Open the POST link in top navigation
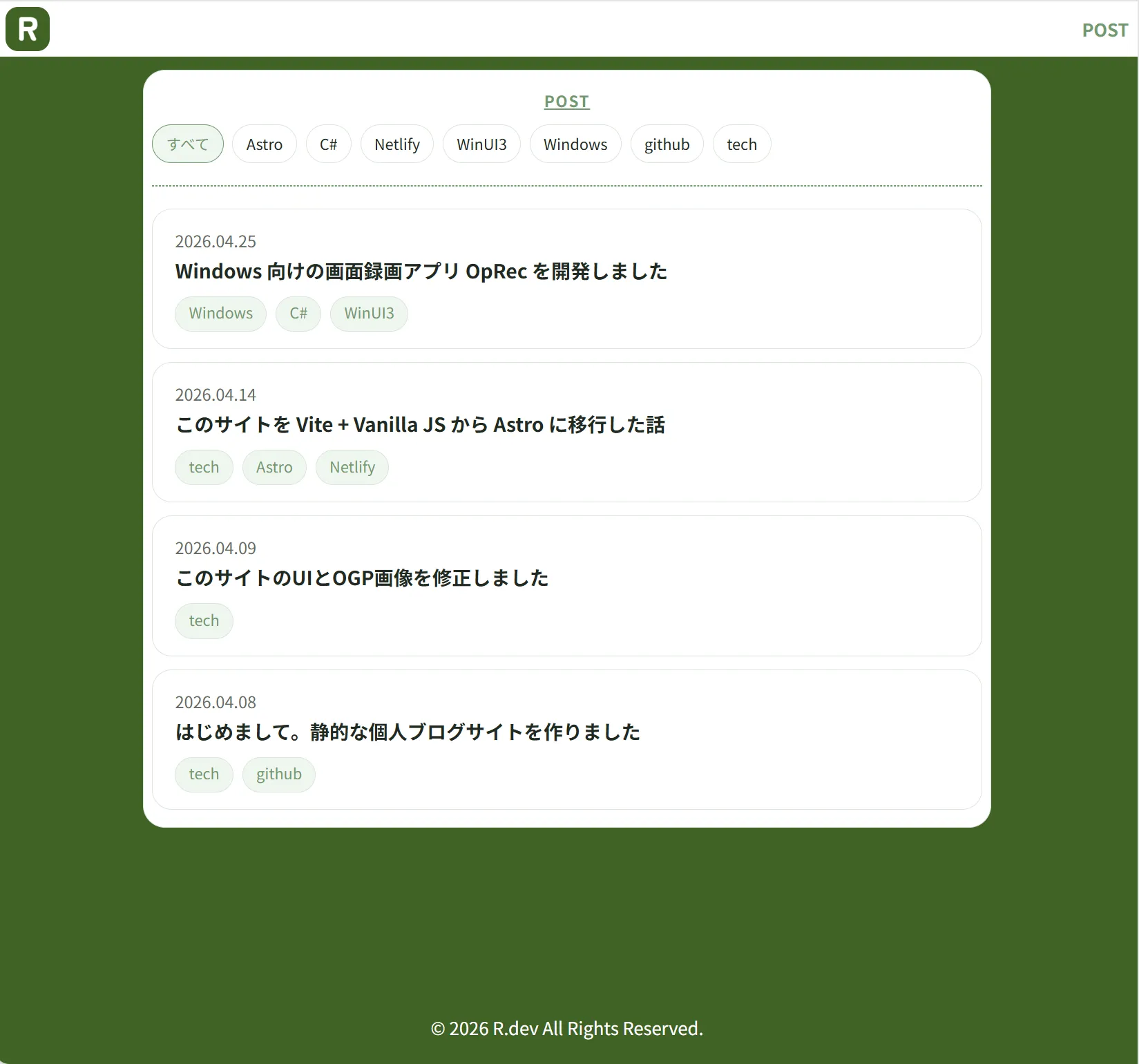This screenshot has width=1139, height=1064. coord(1104,30)
